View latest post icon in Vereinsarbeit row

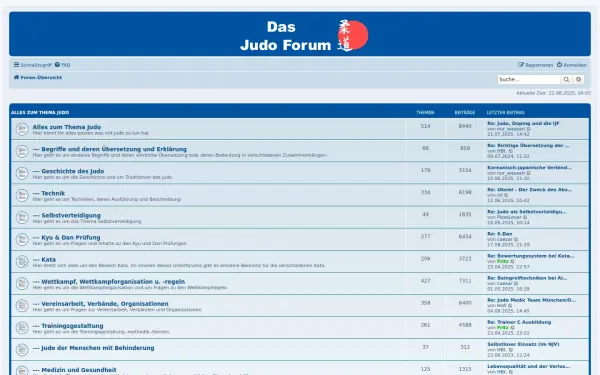(x=510, y=306)
